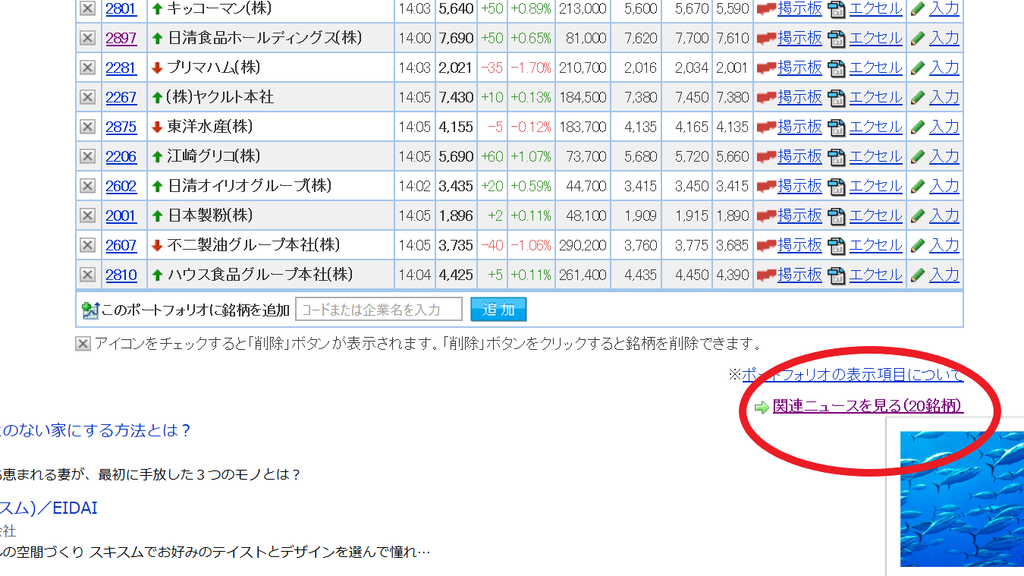Click 掲示板 flag icon in プリマハム row
The image size is (1024, 576).
click(x=766, y=69)
